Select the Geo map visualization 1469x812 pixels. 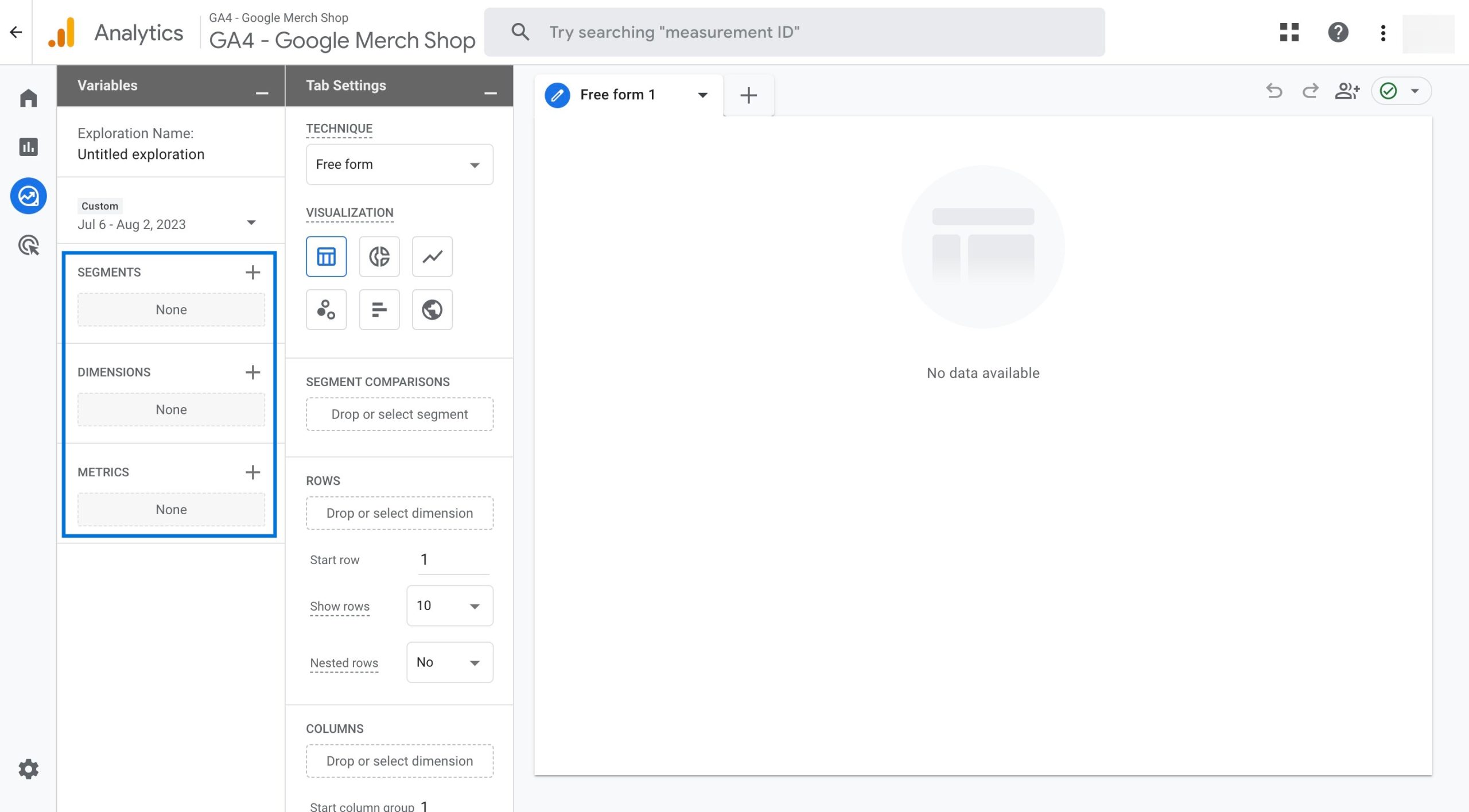(x=432, y=310)
